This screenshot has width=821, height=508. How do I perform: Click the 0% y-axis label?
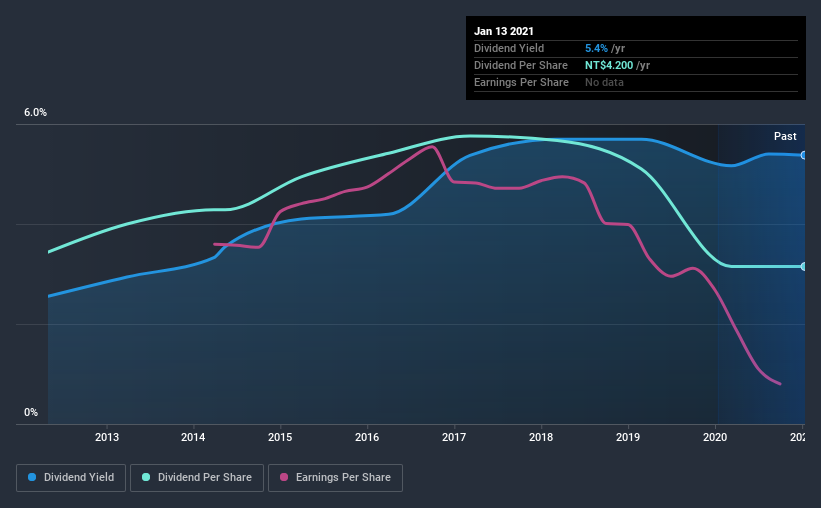tap(31, 413)
